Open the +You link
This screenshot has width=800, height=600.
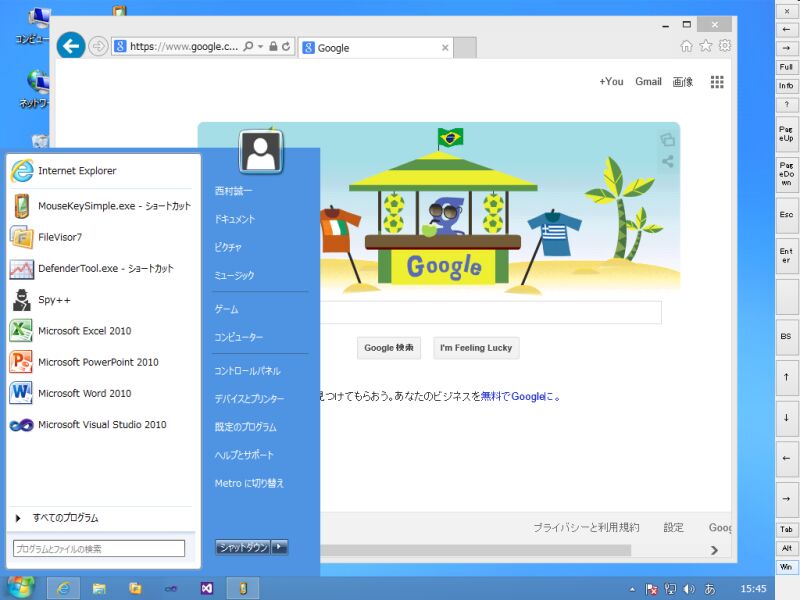click(611, 82)
